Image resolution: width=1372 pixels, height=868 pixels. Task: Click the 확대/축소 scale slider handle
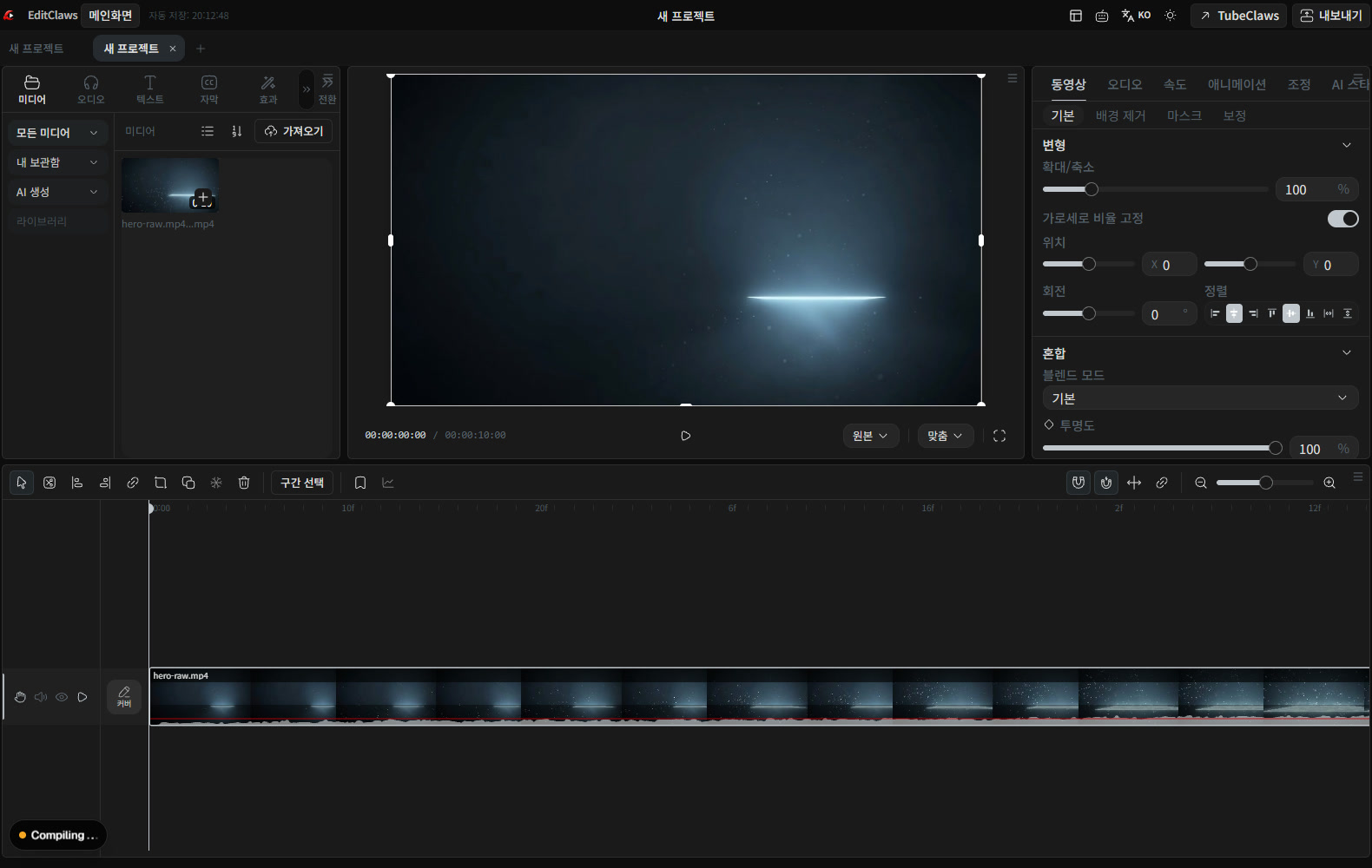pos(1092,189)
